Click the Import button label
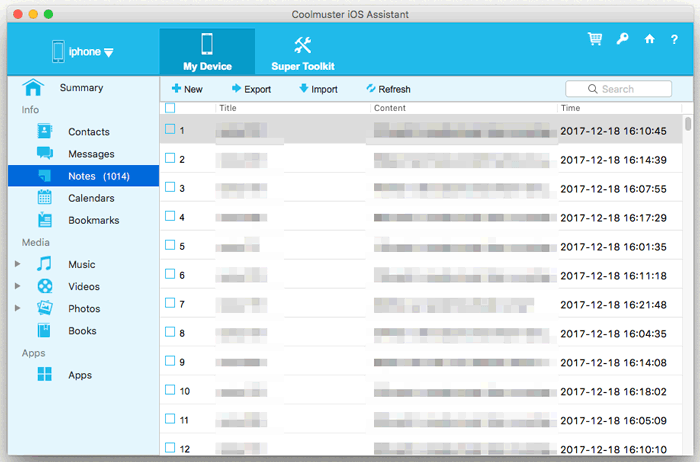Viewport: 700px width, 462px height. pyautogui.click(x=324, y=89)
